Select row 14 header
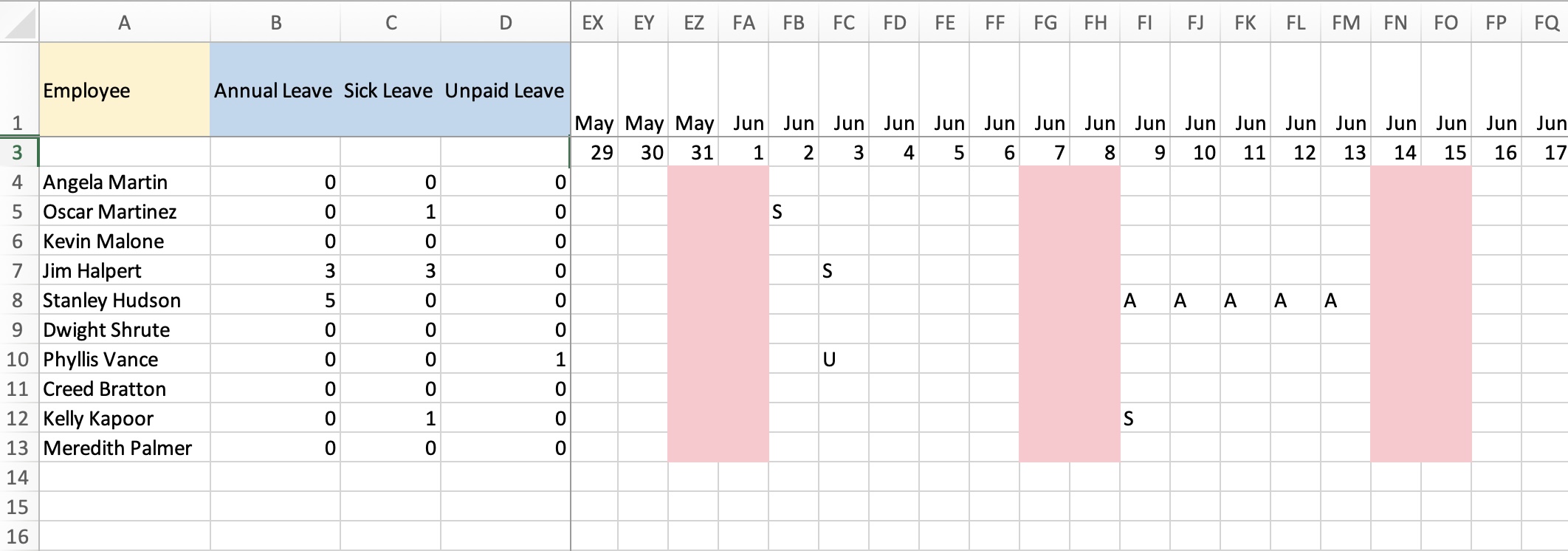1568x551 pixels. pyautogui.click(x=18, y=477)
